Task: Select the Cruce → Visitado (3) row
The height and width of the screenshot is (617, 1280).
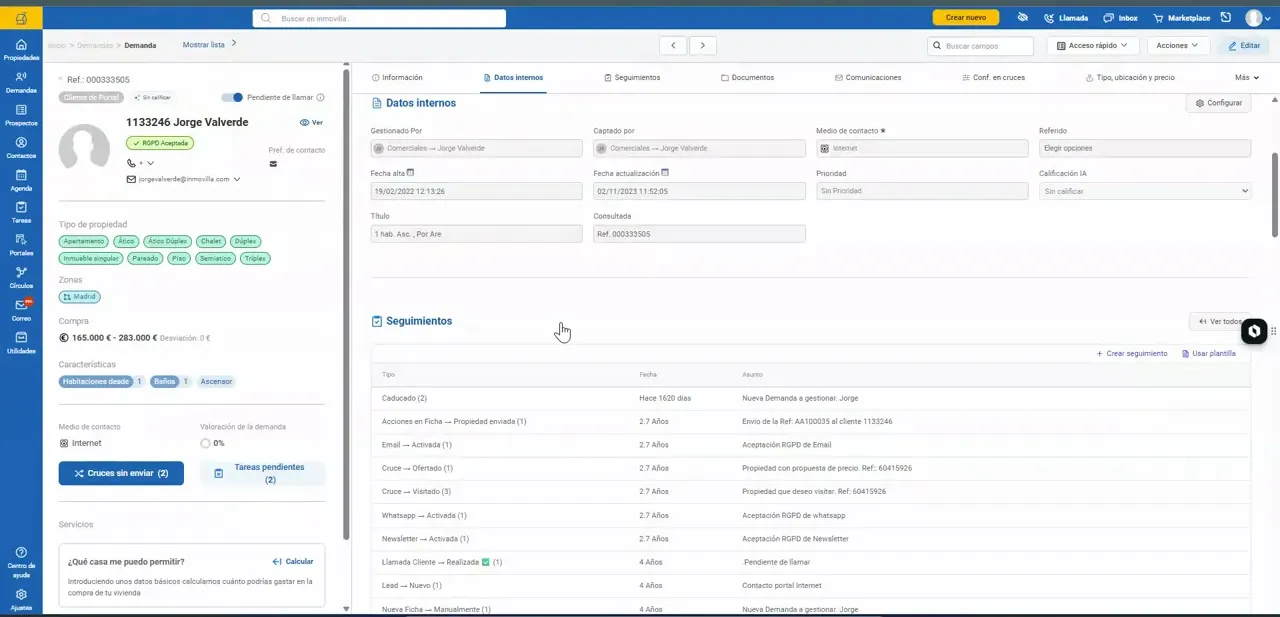Action: point(810,492)
